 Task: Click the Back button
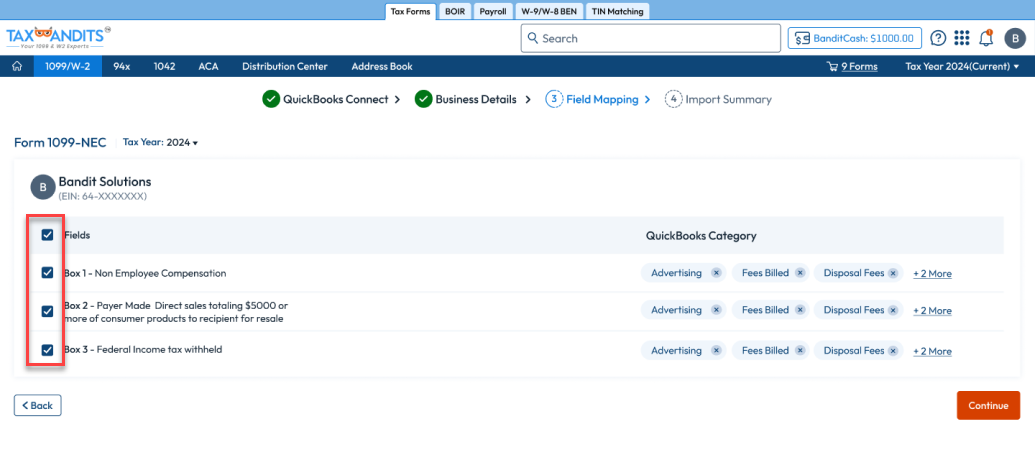click(x=38, y=405)
